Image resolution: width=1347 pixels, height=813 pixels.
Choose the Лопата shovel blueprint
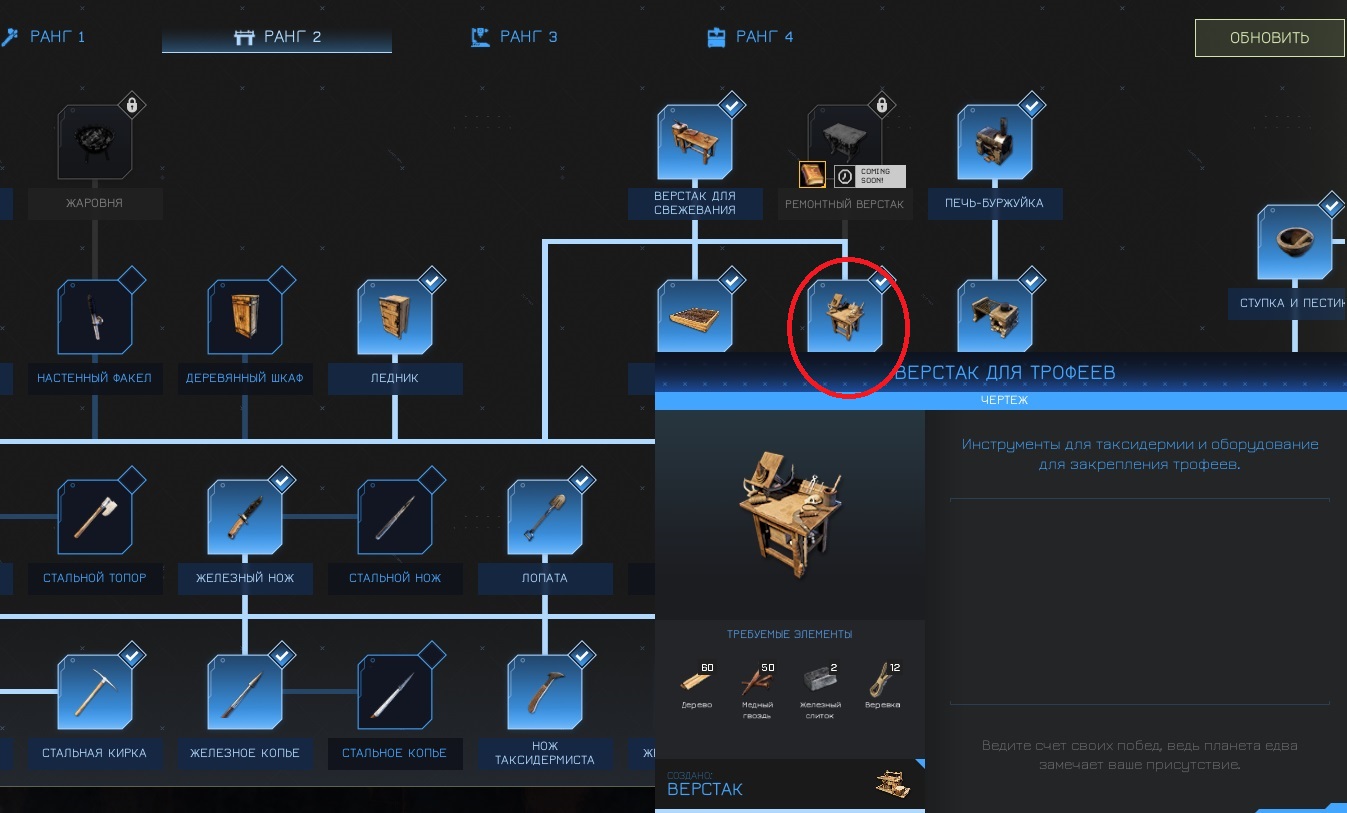tap(545, 517)
